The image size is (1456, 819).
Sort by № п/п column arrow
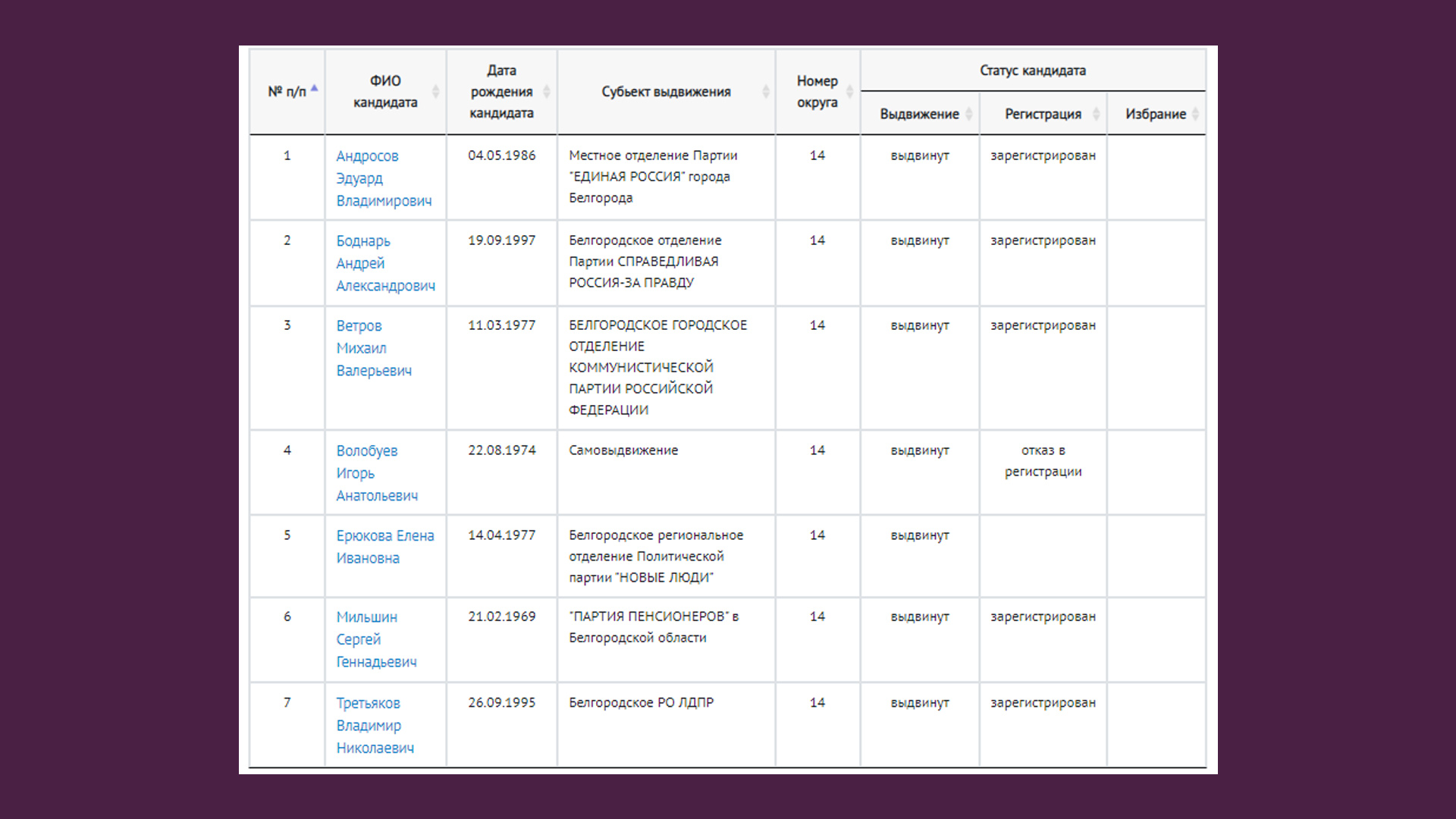(314, 90)
